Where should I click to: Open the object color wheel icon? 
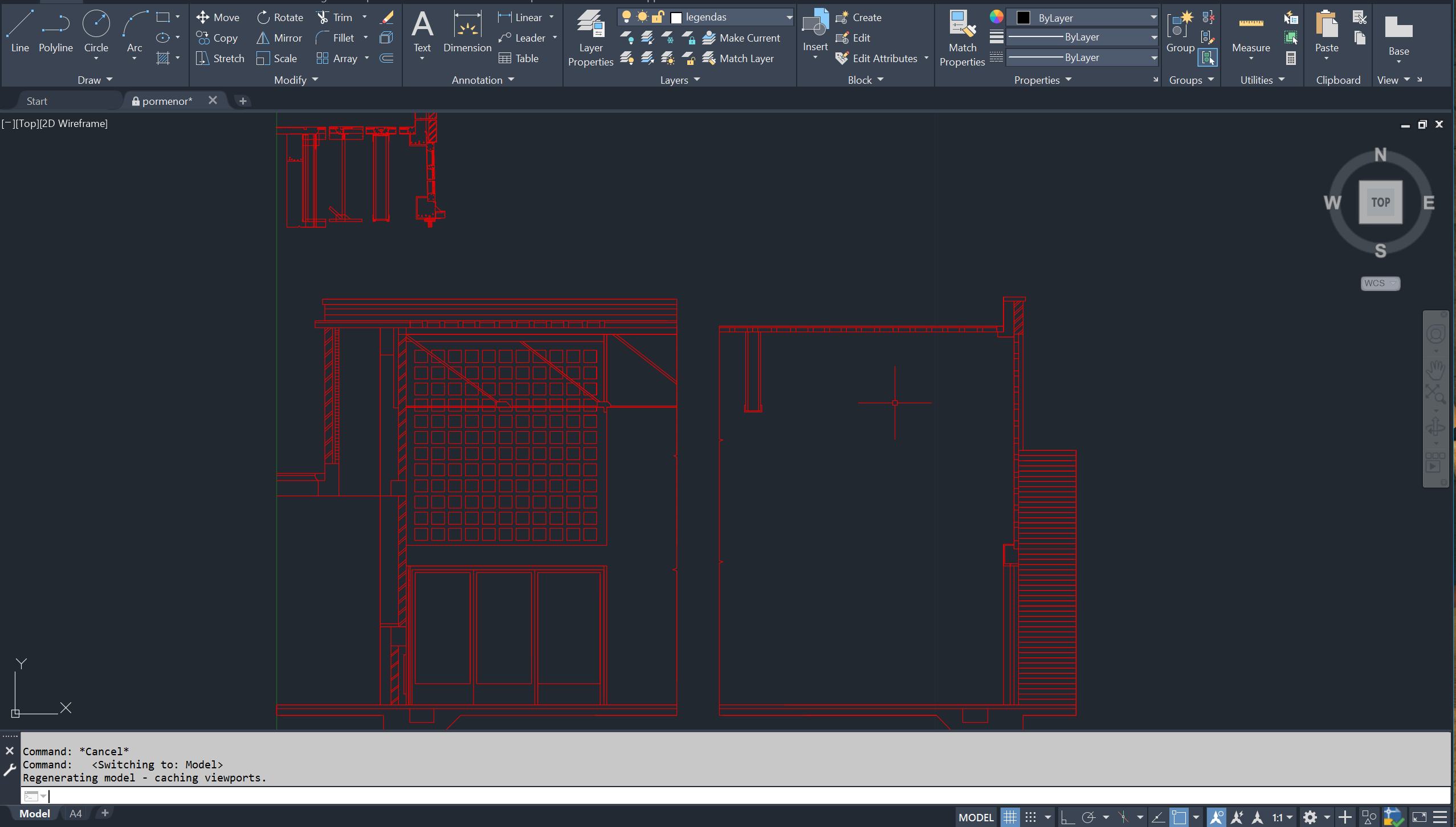(996, 17)
